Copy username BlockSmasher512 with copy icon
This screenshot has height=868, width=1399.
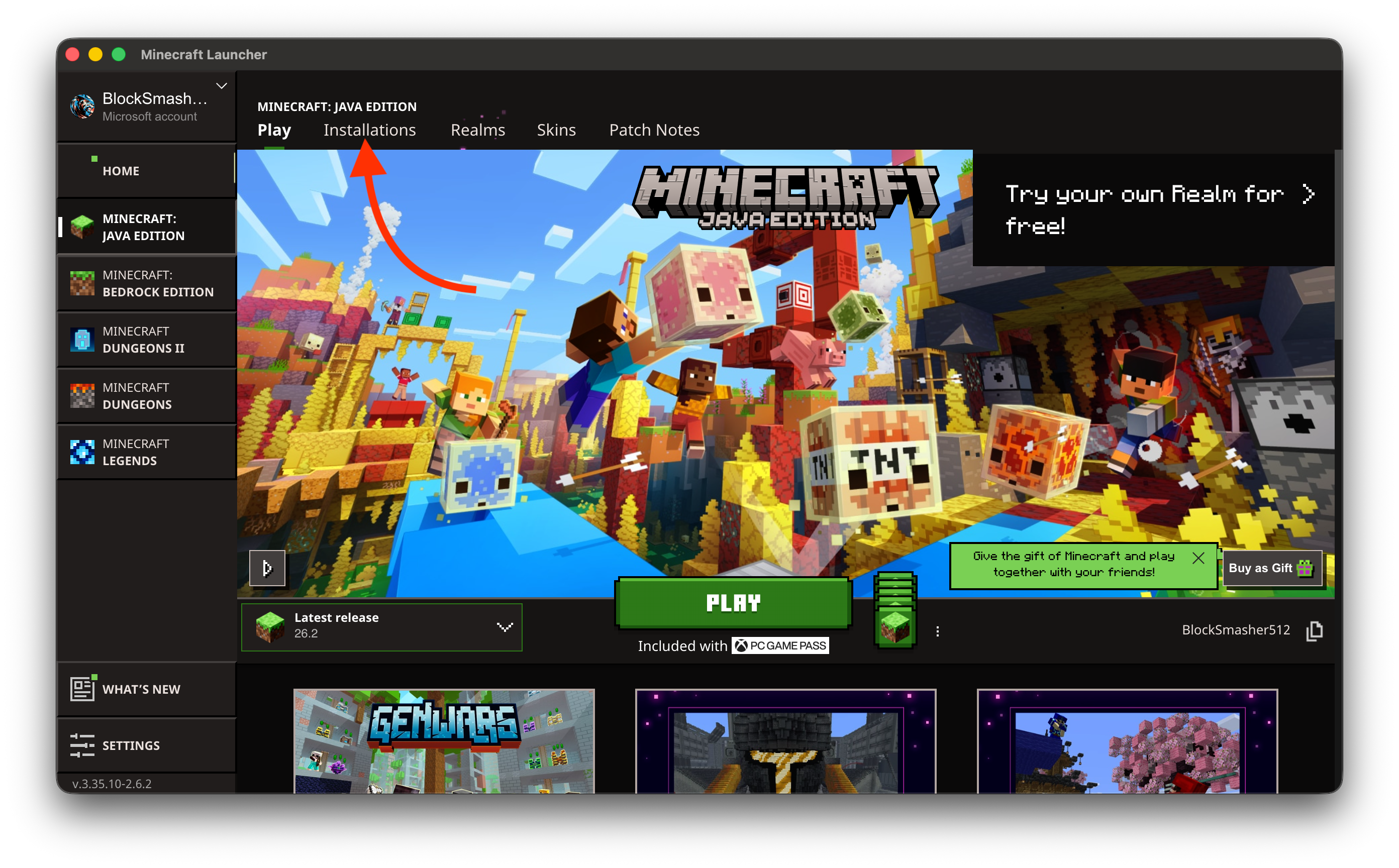(1314, 630)
